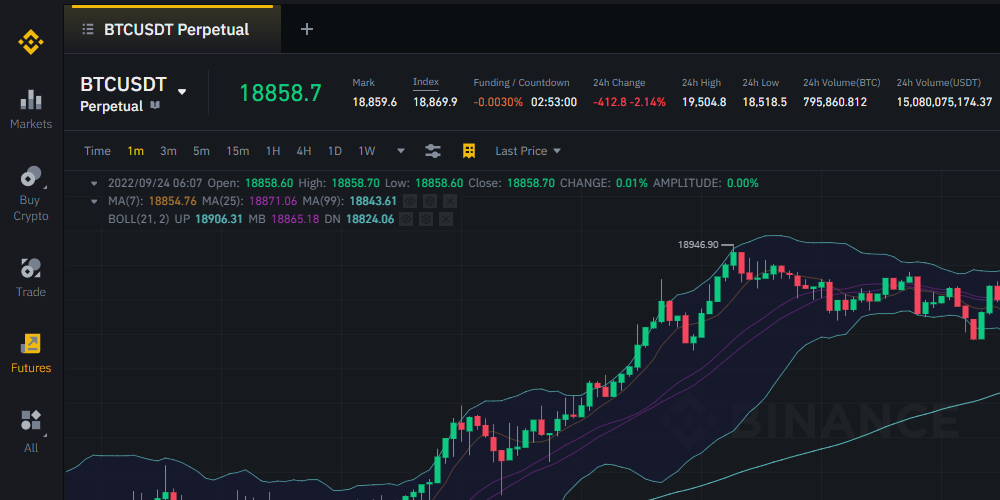Click the funding rate -0.0030%
1000x500 pixels.
[498, 102]
